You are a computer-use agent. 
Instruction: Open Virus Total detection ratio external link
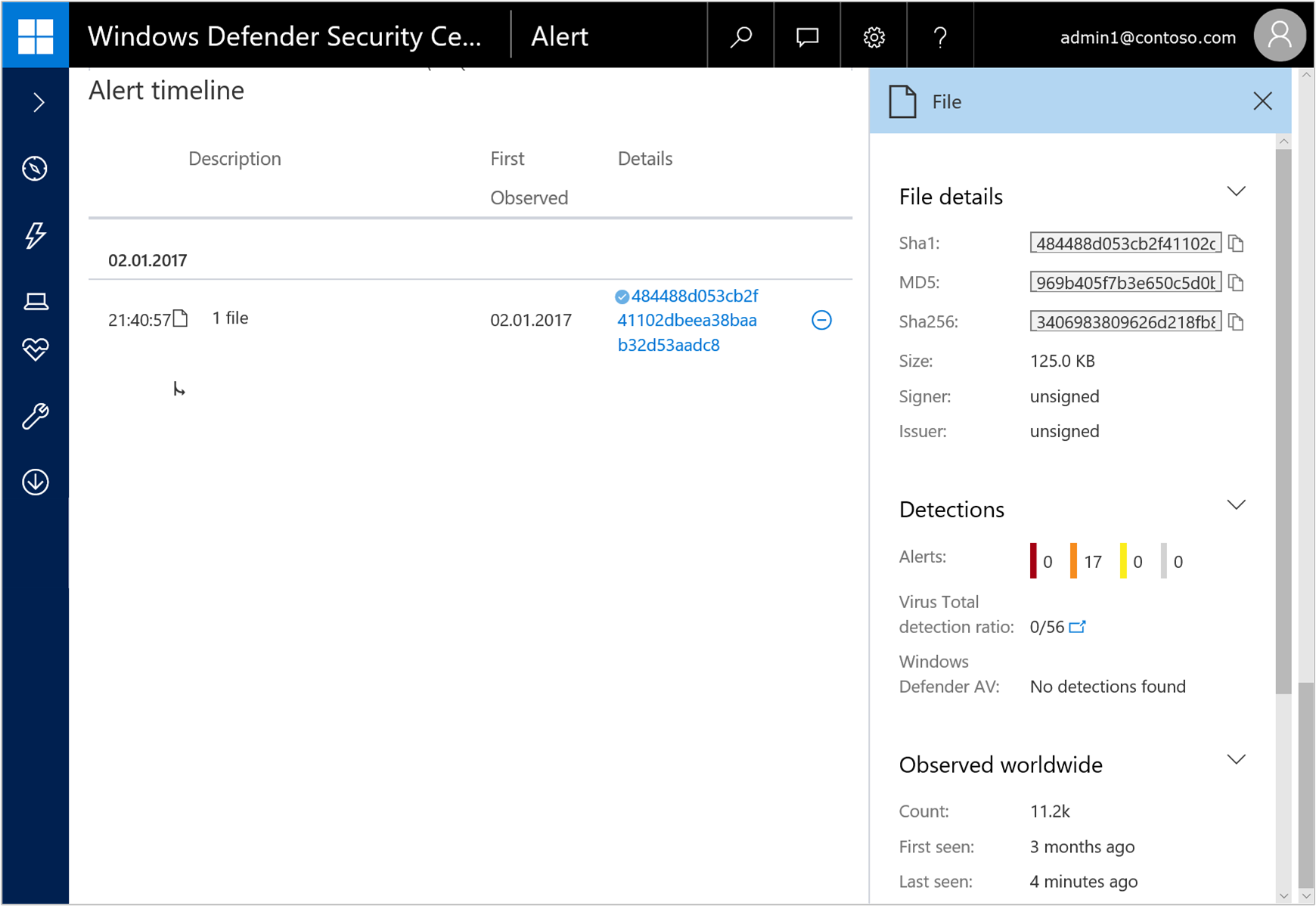[1078, 627]
